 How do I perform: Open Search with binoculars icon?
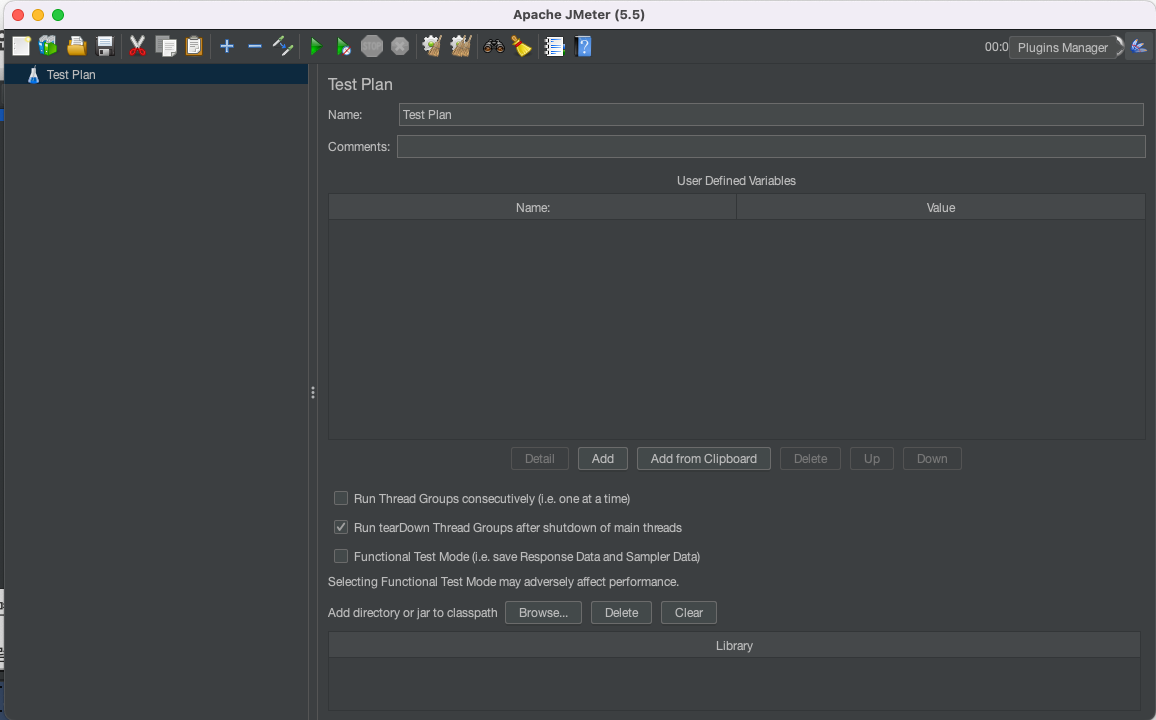tap(493, 46)
